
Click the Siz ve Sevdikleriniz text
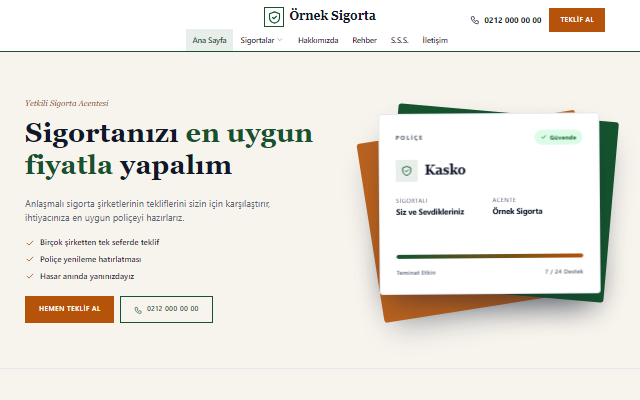click(430, 212)
